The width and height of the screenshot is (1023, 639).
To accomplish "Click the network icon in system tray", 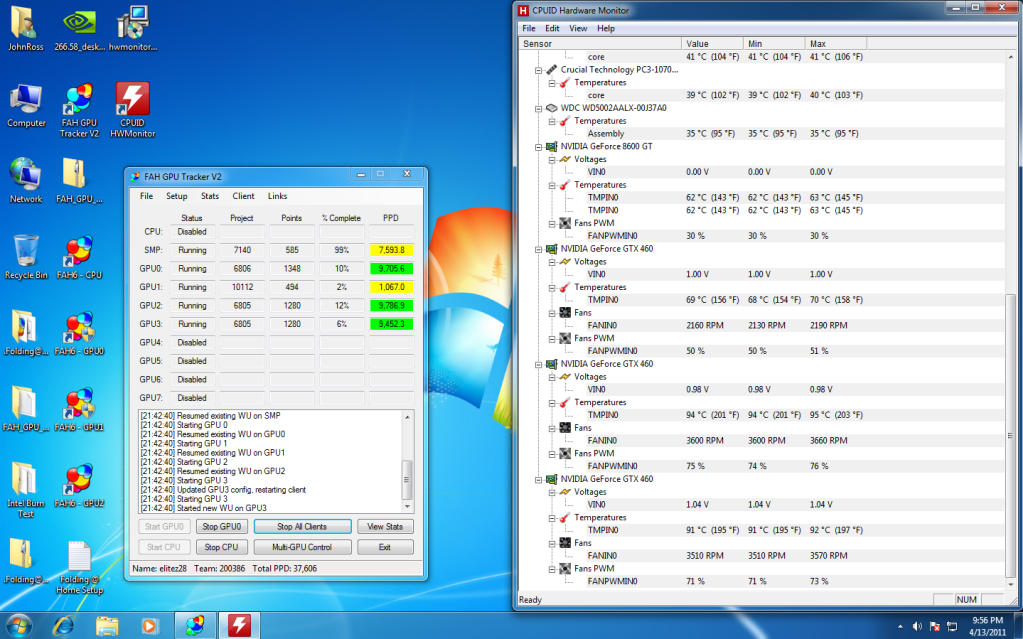I will point(951,627).
